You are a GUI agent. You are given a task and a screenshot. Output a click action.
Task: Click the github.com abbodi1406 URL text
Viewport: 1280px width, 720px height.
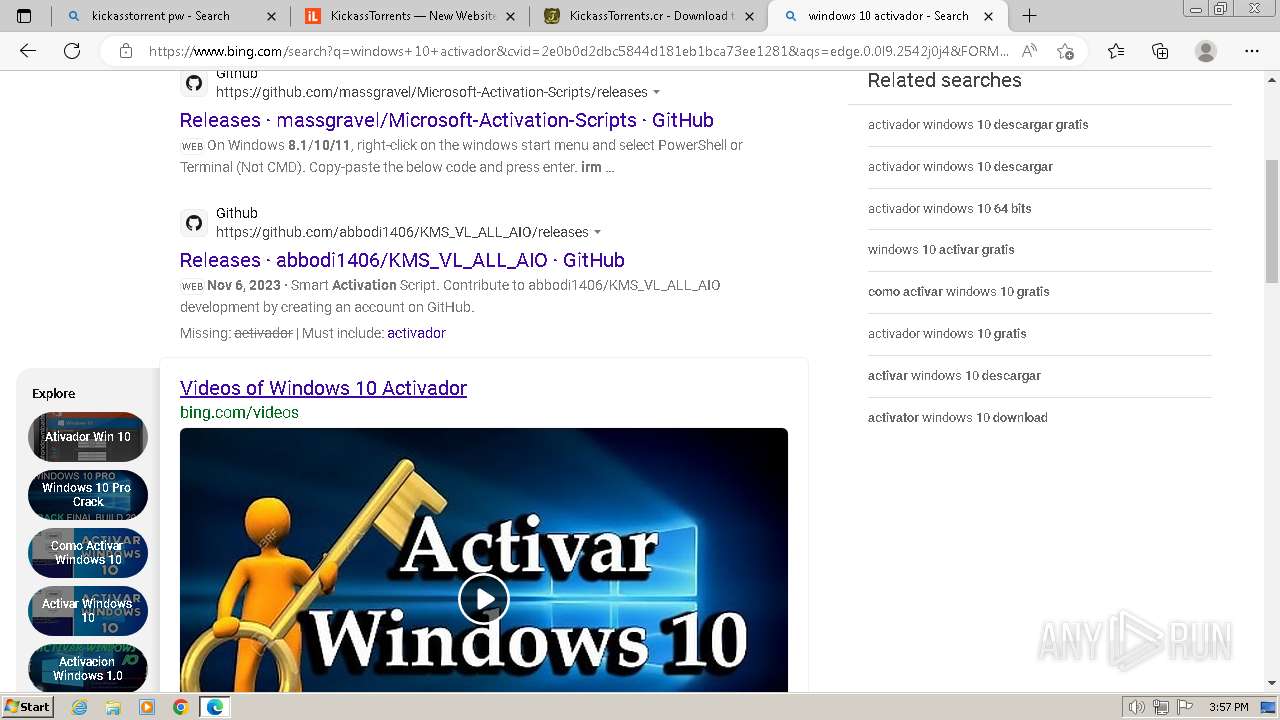tap(402, 232)
